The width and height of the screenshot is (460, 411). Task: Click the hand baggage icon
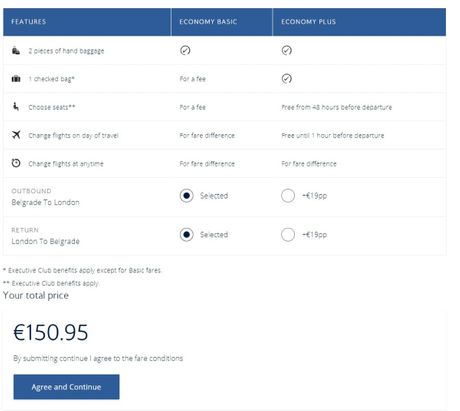[x=16, y=51]
